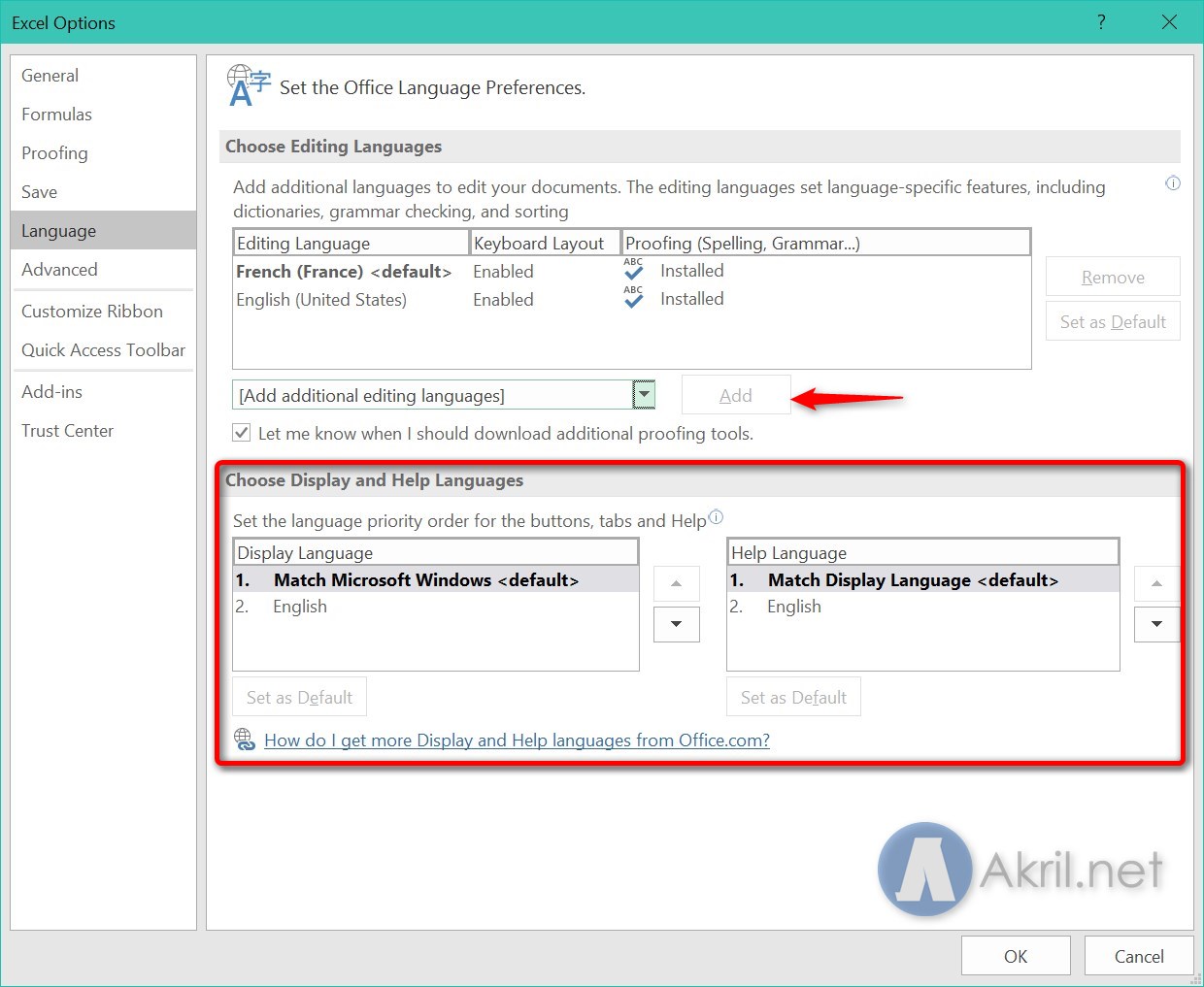1204x987 pixels.
Task: Click proofing installed icon for French (France)
Action: (633, 270)
